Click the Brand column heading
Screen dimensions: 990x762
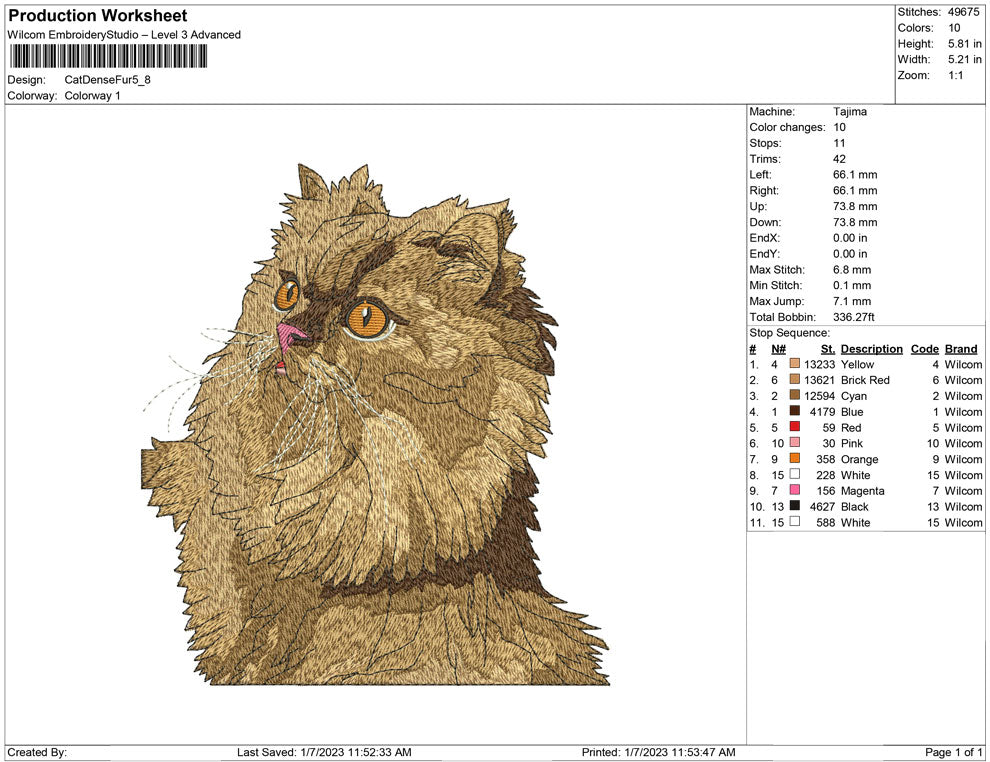pos(960,348)
